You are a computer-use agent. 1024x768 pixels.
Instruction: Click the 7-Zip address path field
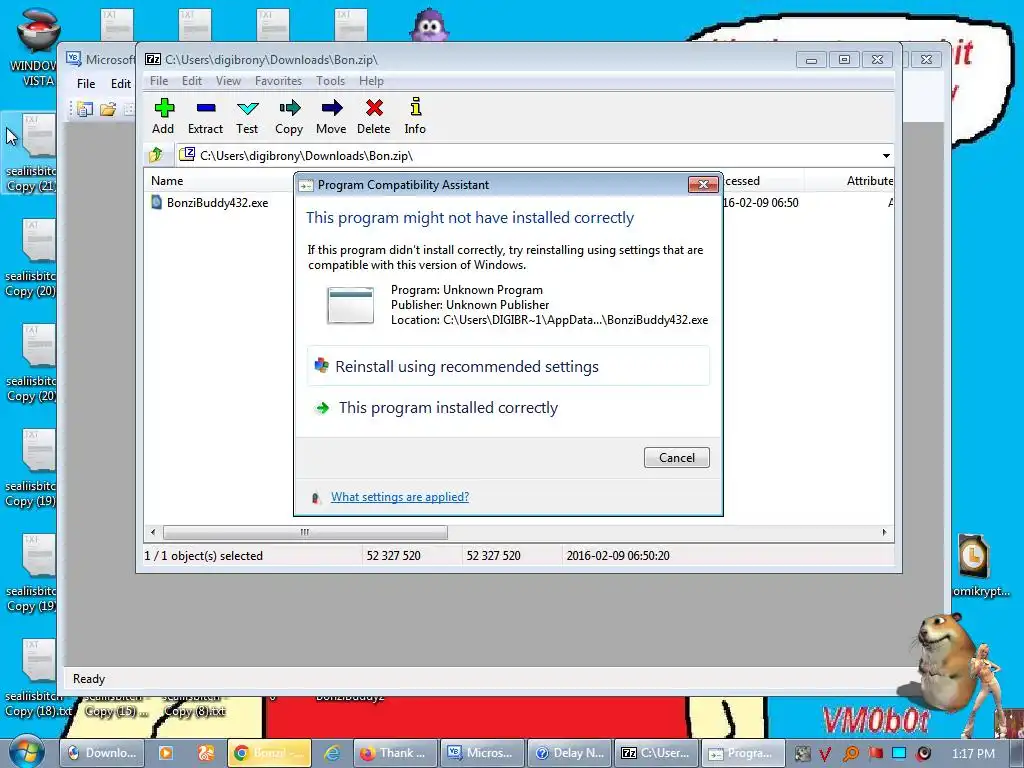pyautogui.click(x=526, y=155)
